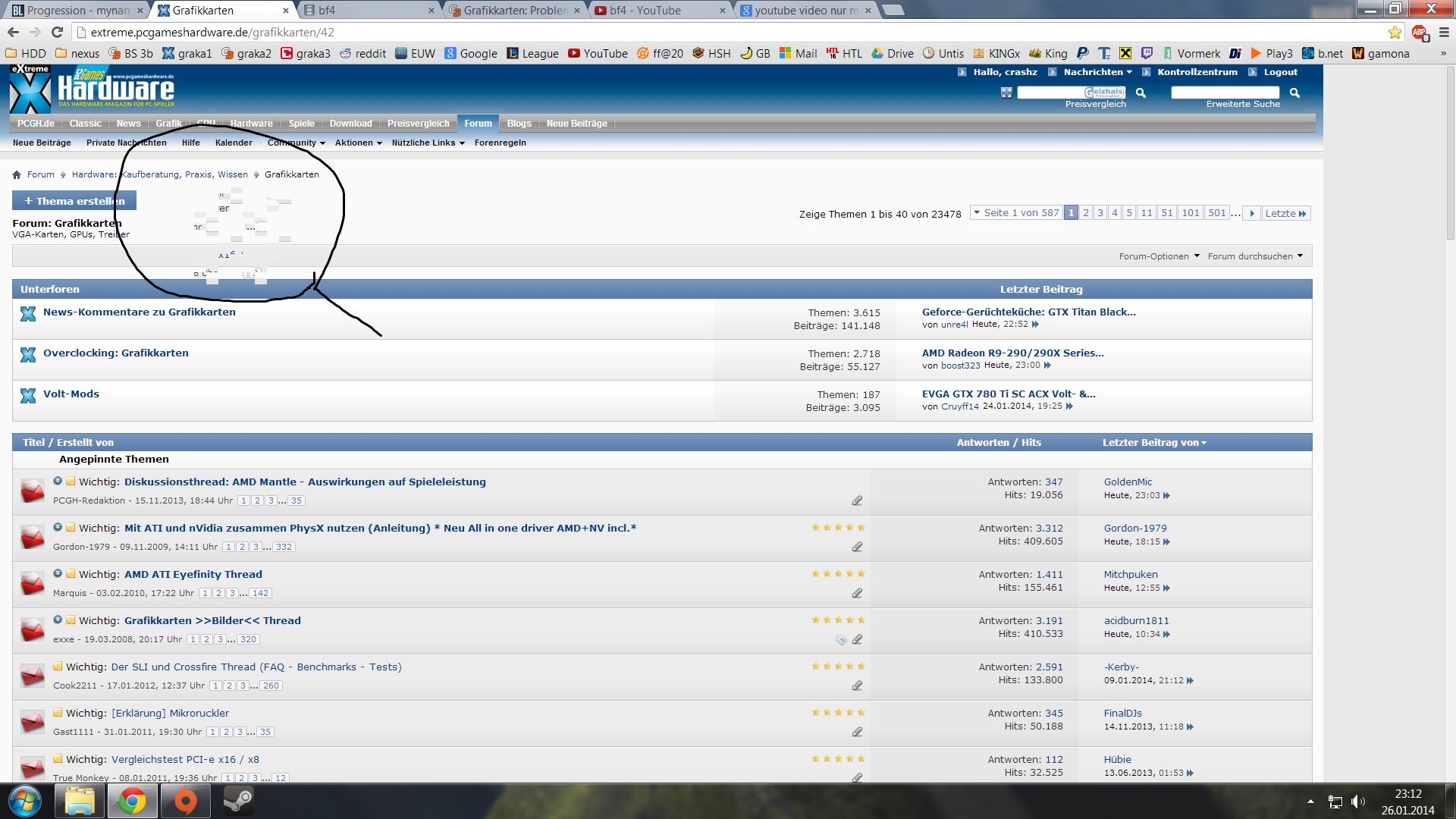This screenshot has width=1456, height=819.
Task: Click the Preisvergleich search magnifier icon
Action: (x=1141, y=93)
